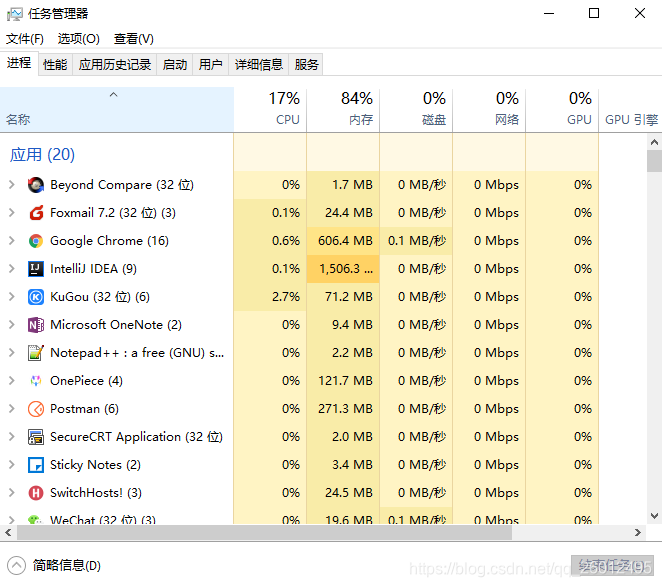The width and height of the screenshot is (662, 587).
Task: Click the 271.3 MB Postman memory cell
Action: (x=343, y=408)
